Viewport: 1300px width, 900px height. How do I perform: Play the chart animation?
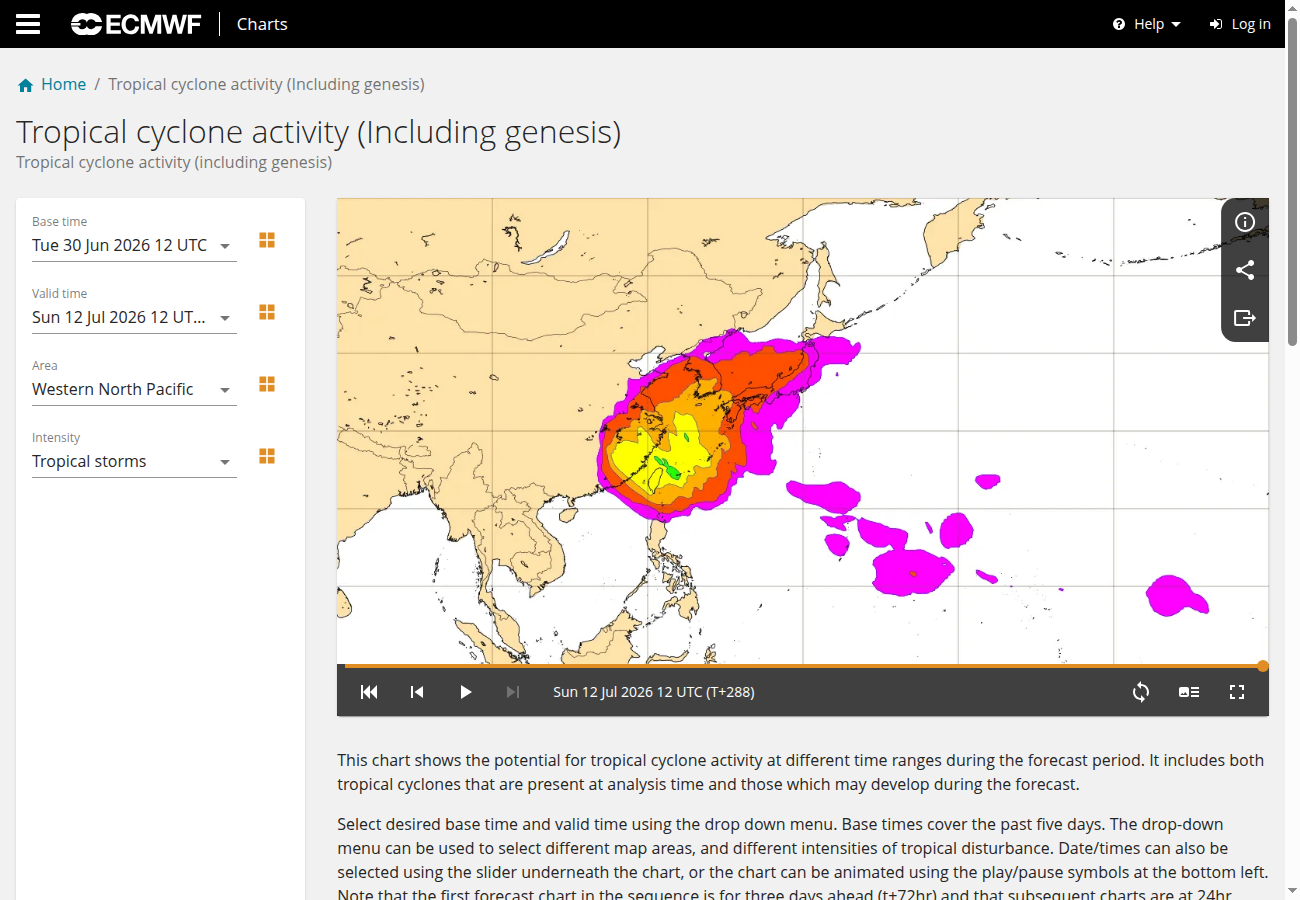(465, 692)
